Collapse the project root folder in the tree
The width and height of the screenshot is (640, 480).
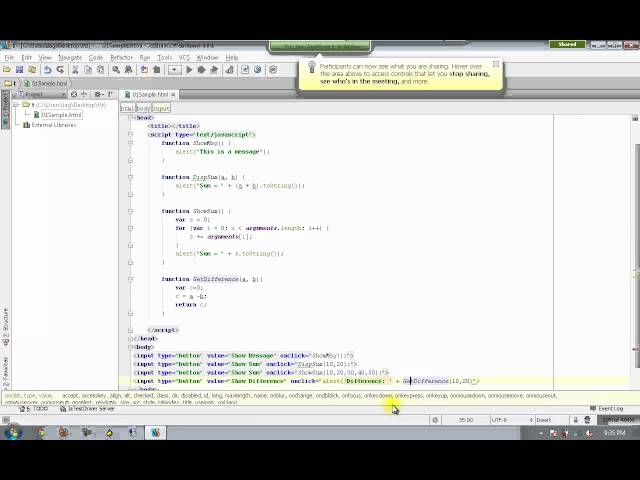(x=16, y=105)
